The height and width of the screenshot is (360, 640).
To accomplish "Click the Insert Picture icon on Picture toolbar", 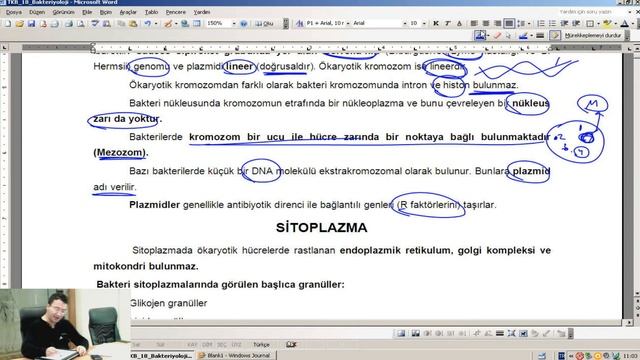I will tap(401, 333).
